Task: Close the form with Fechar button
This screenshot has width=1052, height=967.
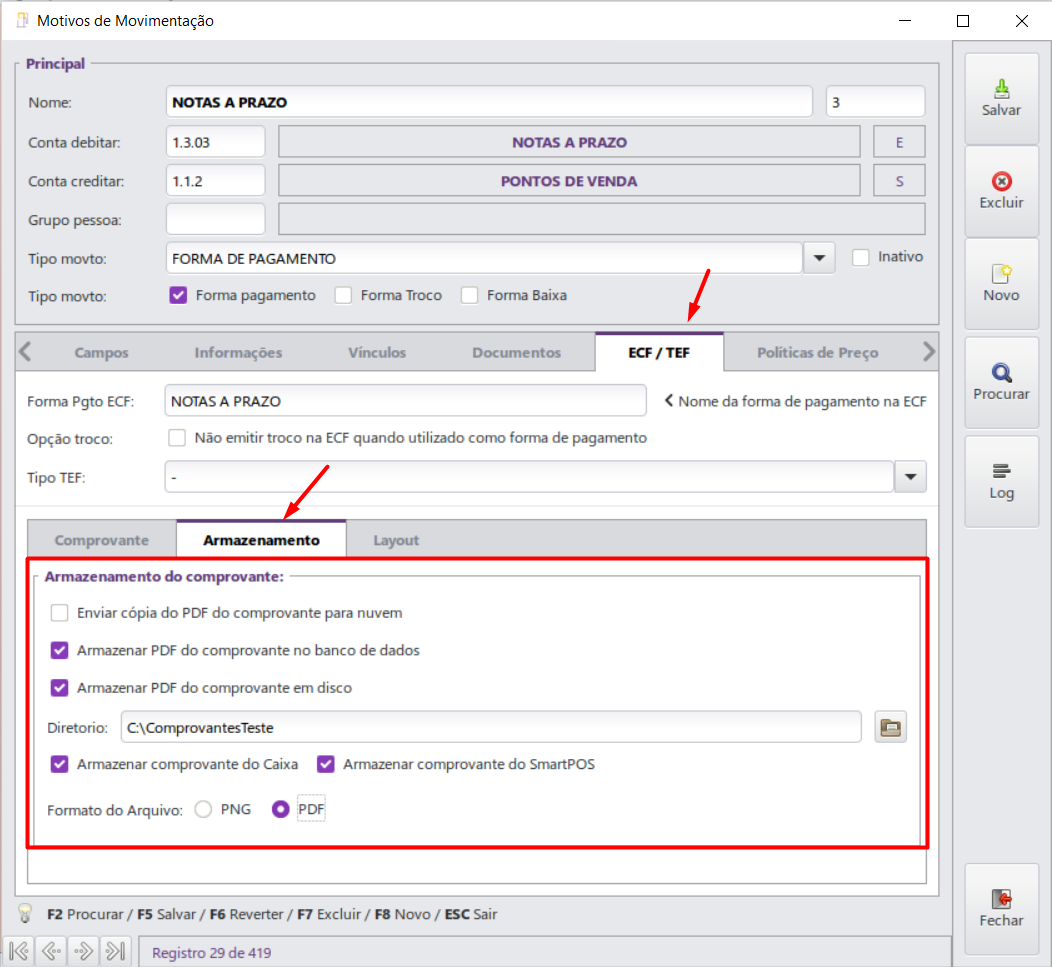Action: (x=1001, y=909)
